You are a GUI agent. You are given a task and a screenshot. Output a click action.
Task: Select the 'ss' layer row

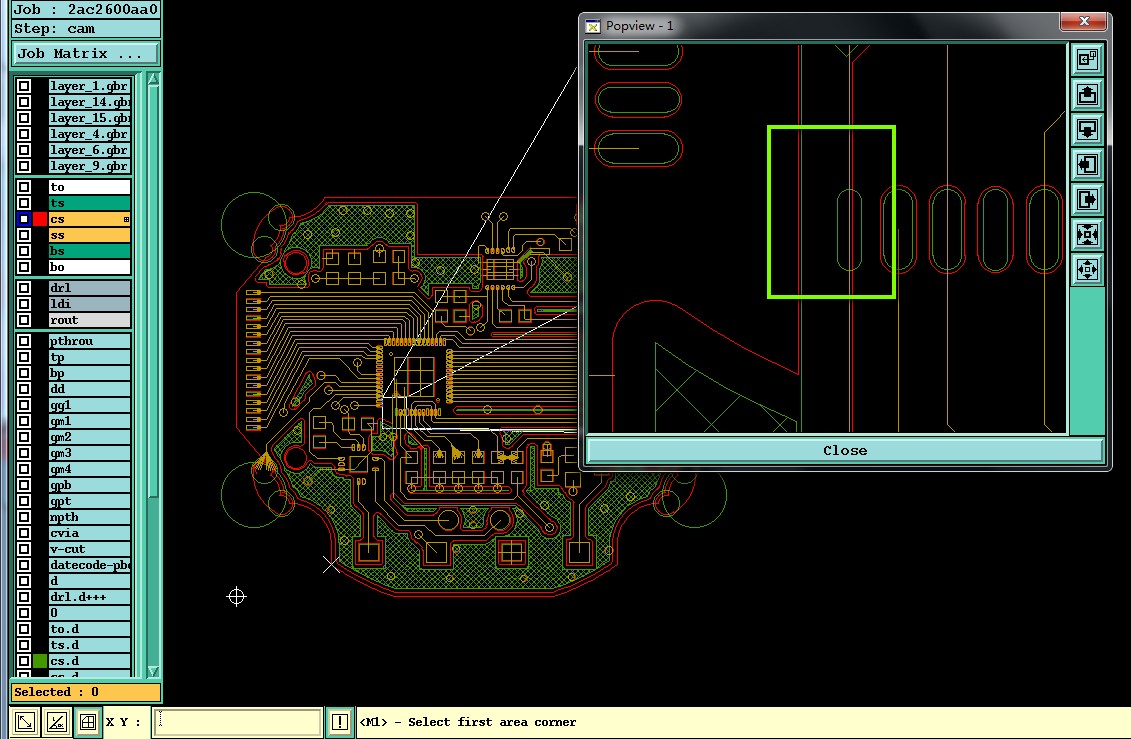tap(89, 235)
